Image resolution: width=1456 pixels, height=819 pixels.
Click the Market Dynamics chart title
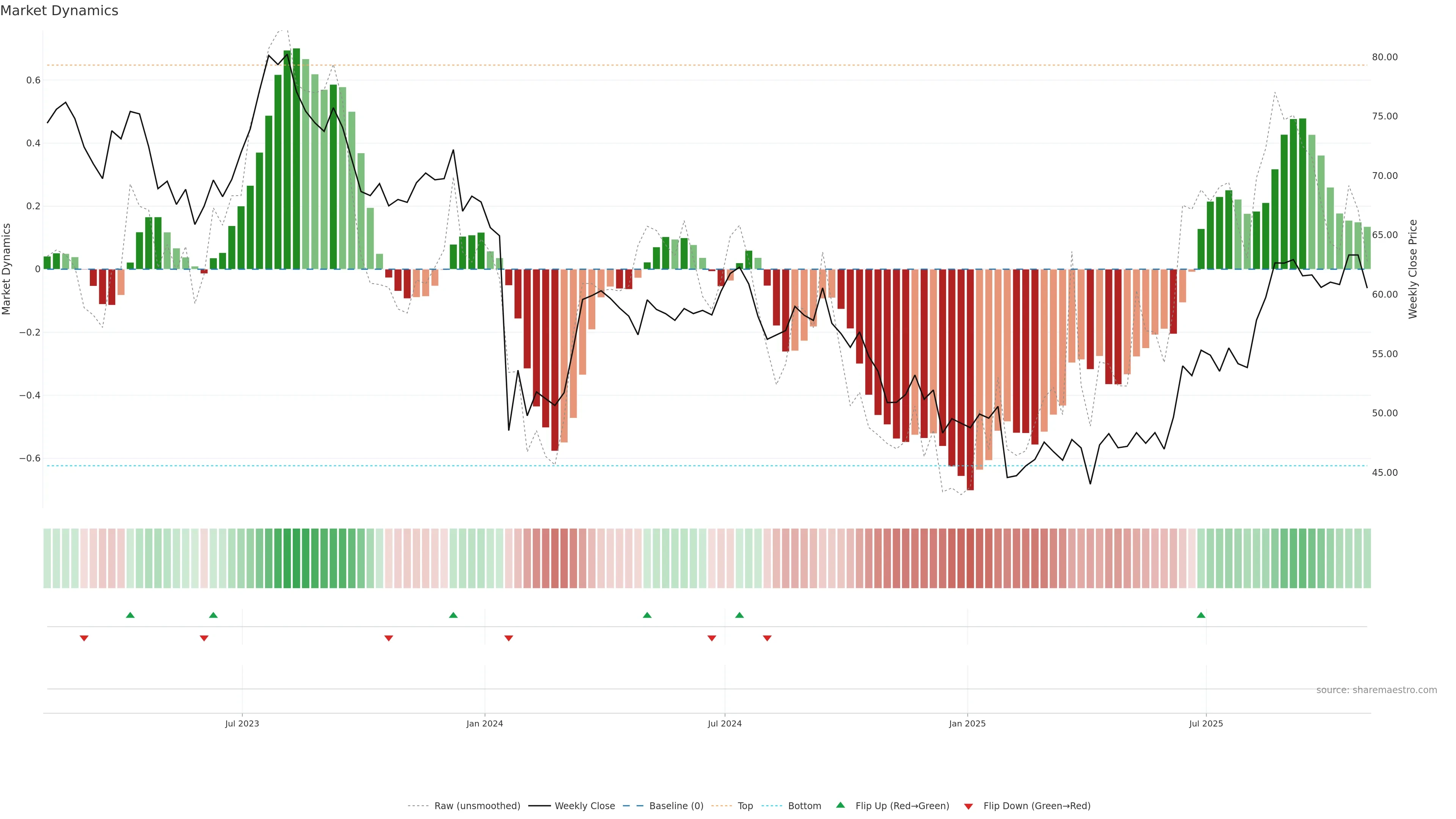click(x=60, y=11)
